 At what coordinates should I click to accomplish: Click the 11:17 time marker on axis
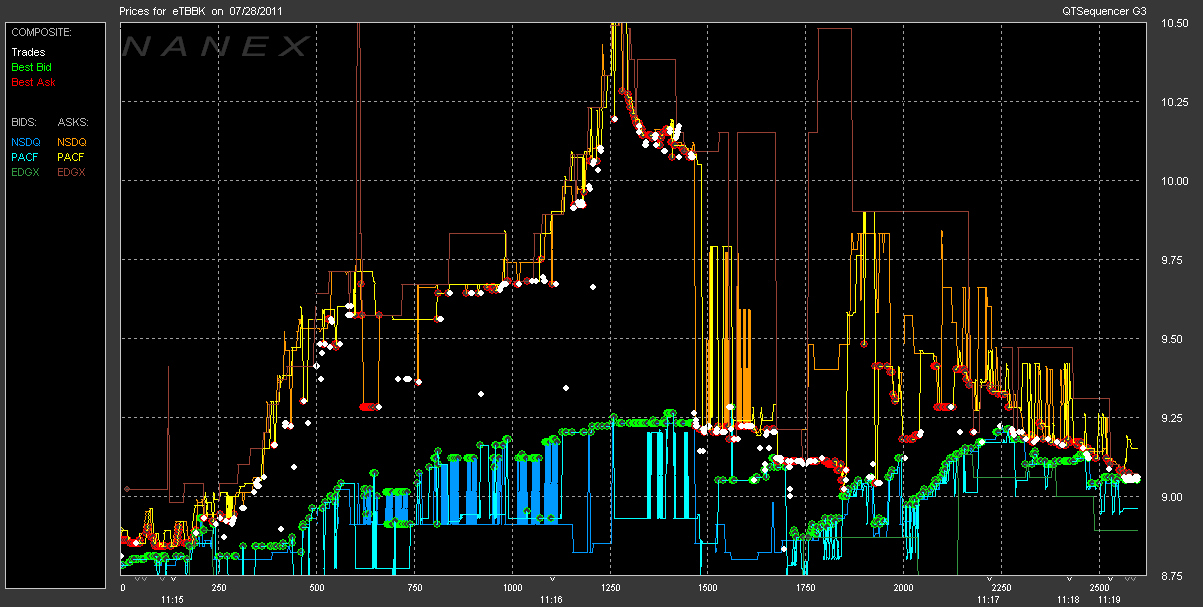pyautogui.click(x=989, y=600)
